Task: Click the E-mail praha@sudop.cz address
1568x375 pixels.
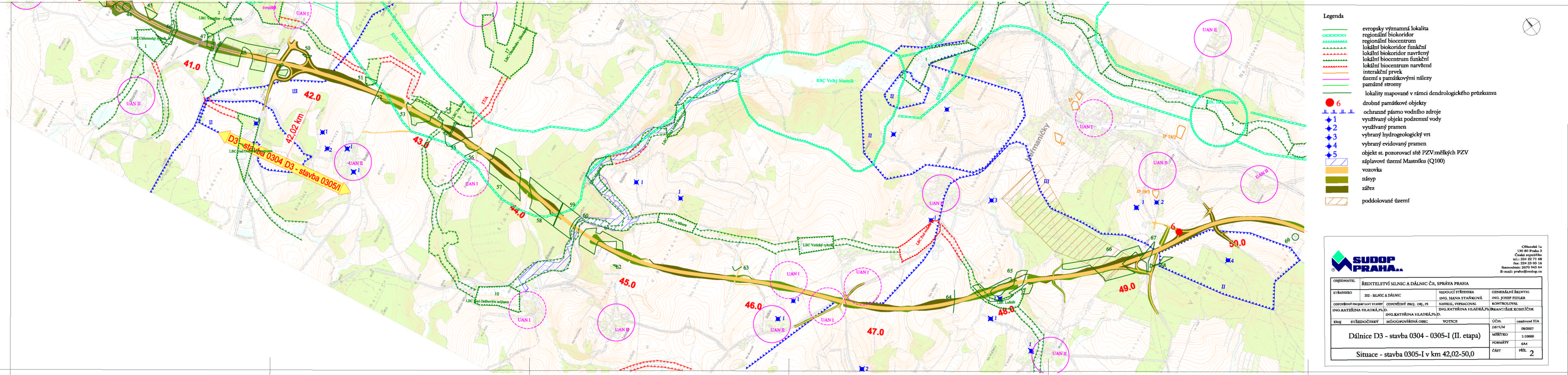Action: (x=1521, y=271)
